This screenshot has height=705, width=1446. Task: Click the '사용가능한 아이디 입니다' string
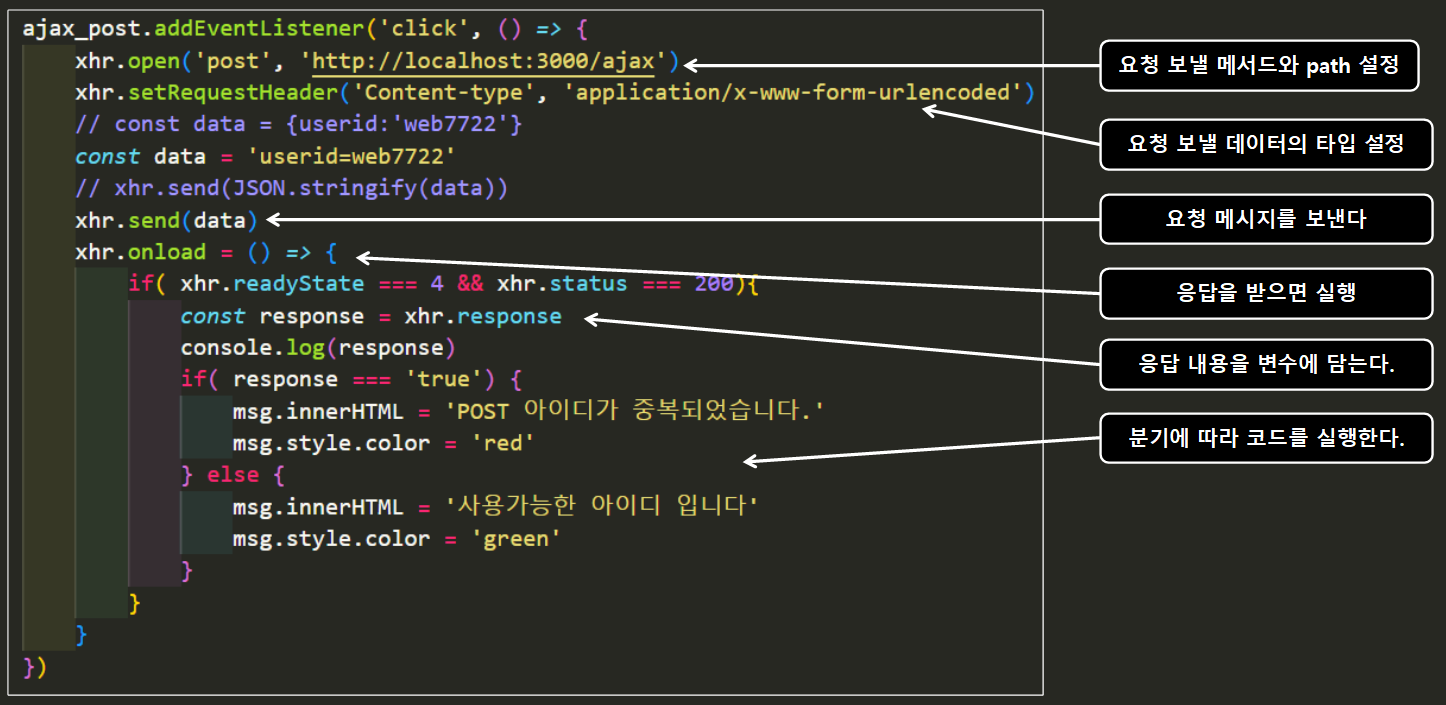click(x=602, y=507)
